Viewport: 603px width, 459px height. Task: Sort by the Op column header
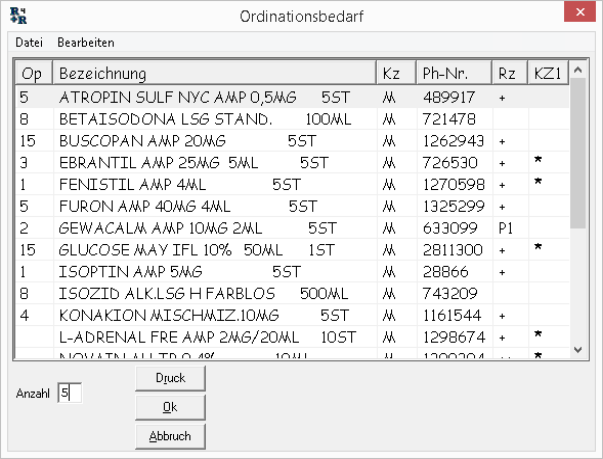[x=33, y=73]
